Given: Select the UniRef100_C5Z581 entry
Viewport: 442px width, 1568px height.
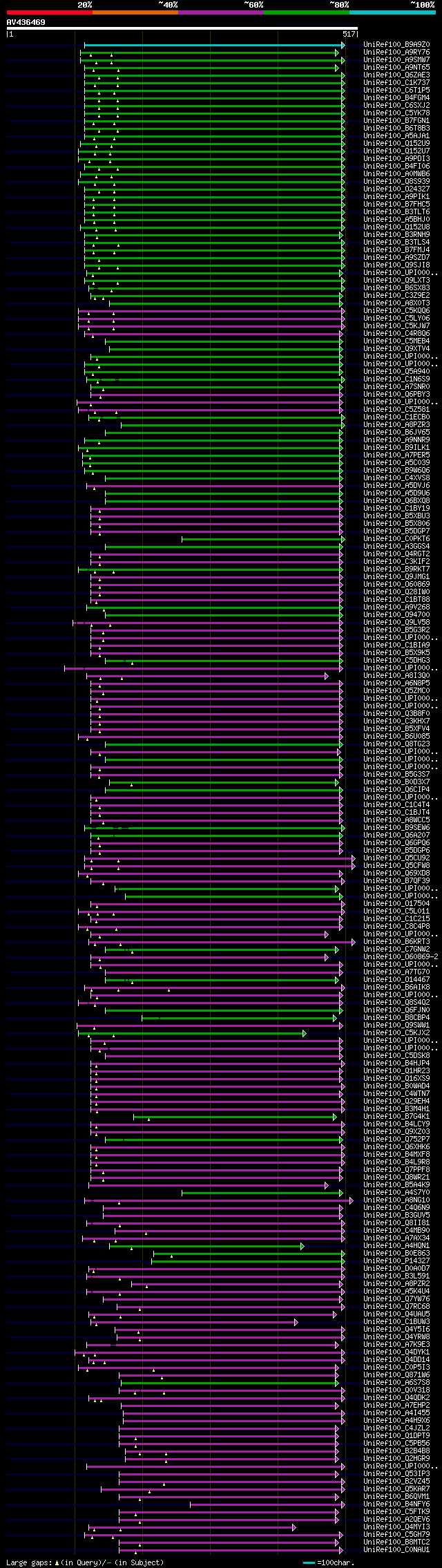Looking at the screenshot, I should pyautogui.click(x=396, y=410).
